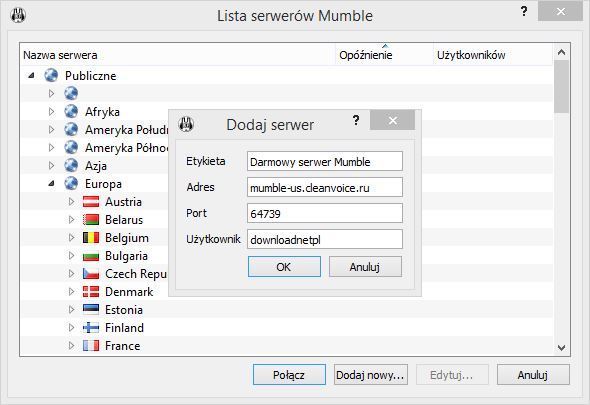This screenshot has height=405, width=590.
Task: Click the help question mark in the server list window
Action: (524, 11)
